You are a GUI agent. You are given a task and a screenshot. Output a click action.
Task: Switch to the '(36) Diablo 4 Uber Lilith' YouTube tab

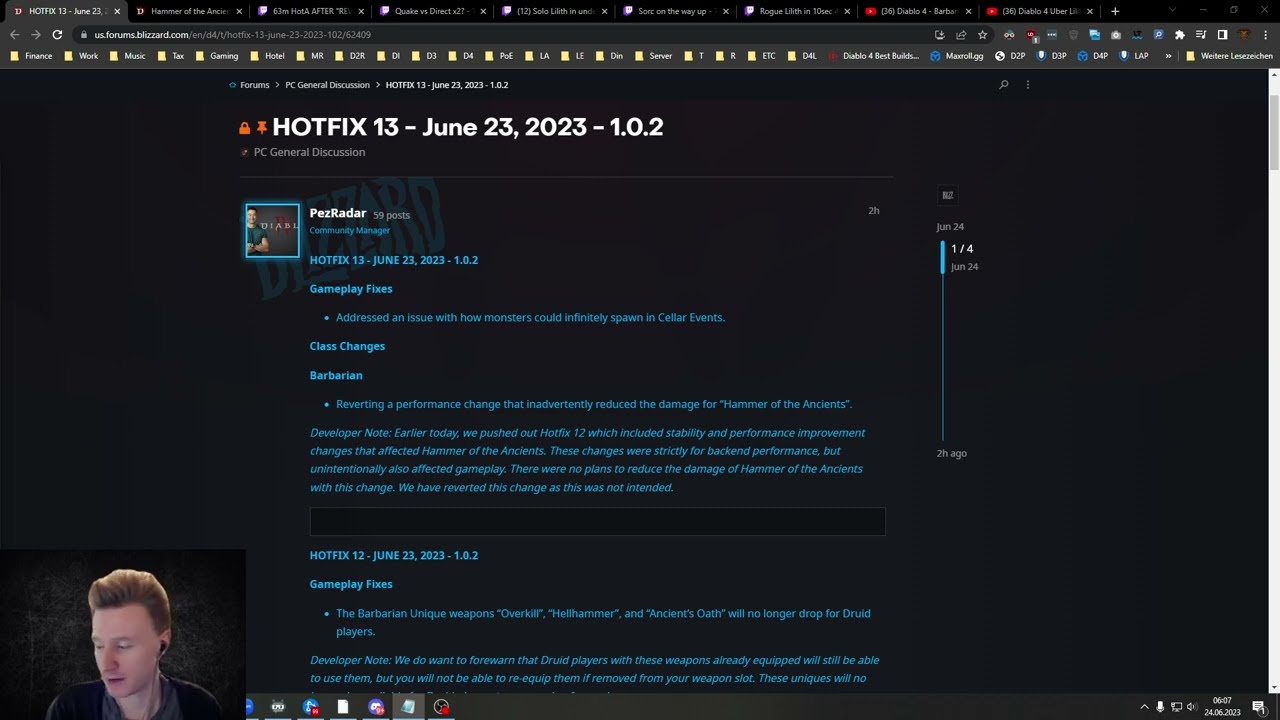1041,11
